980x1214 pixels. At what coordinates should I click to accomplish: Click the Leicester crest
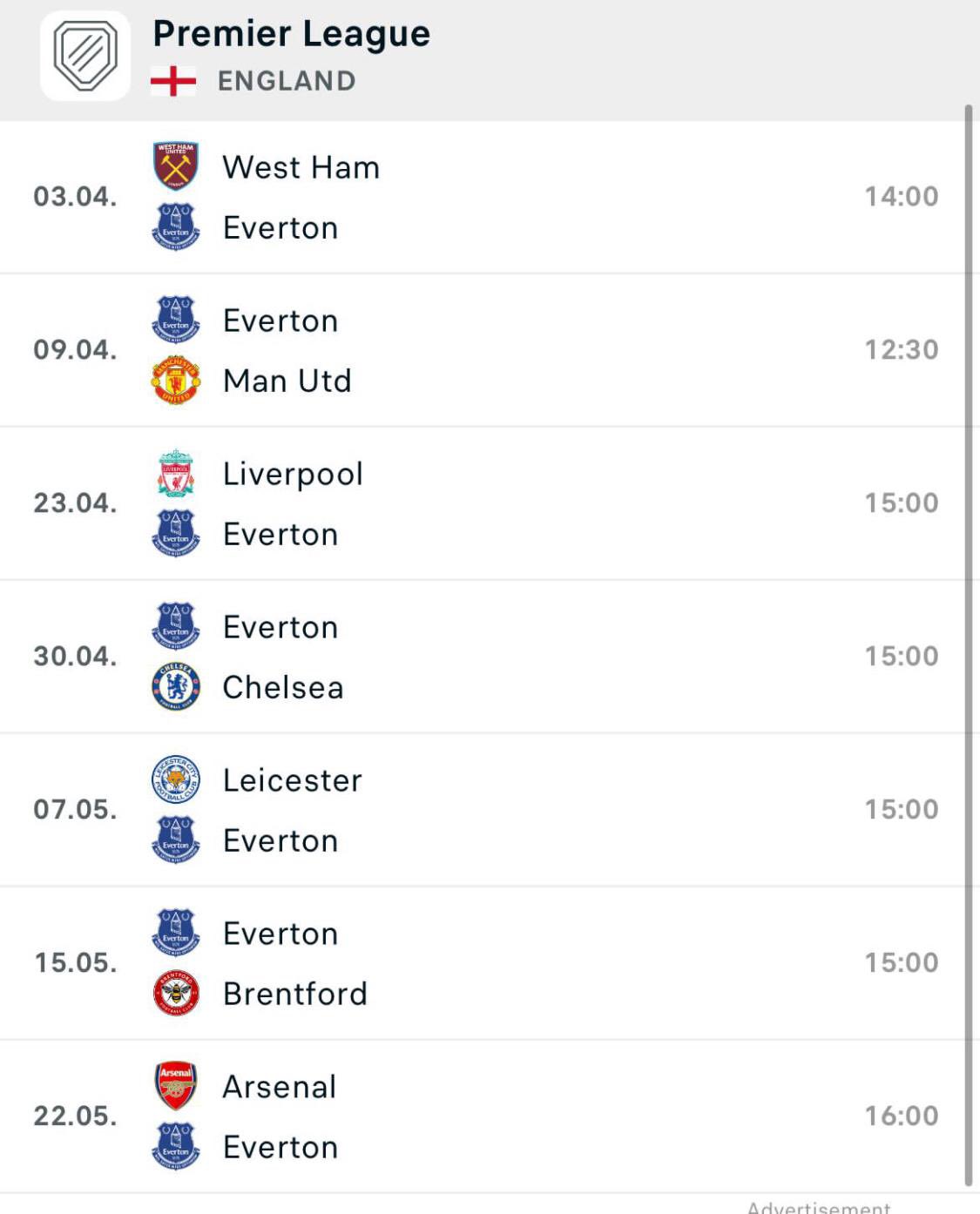[x=176, y=779]
